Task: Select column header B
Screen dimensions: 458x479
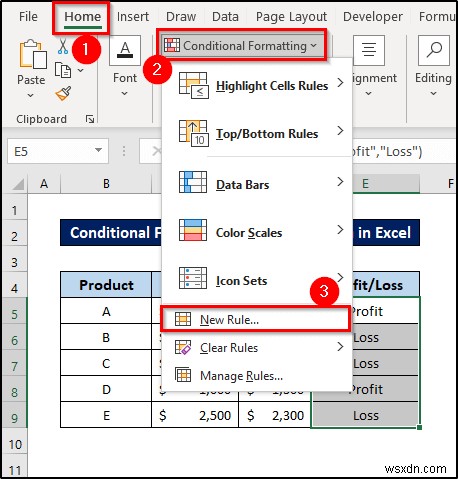Action: coord(106,184)
